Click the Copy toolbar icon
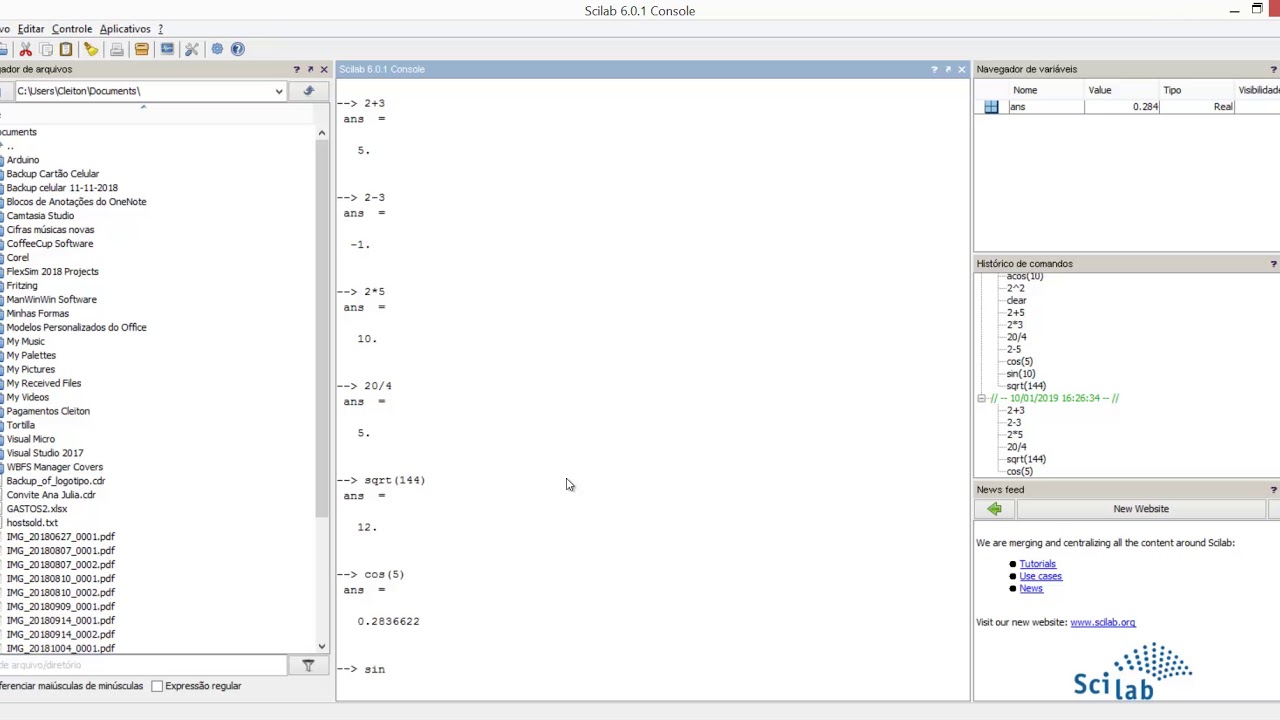 click(46, 49)
